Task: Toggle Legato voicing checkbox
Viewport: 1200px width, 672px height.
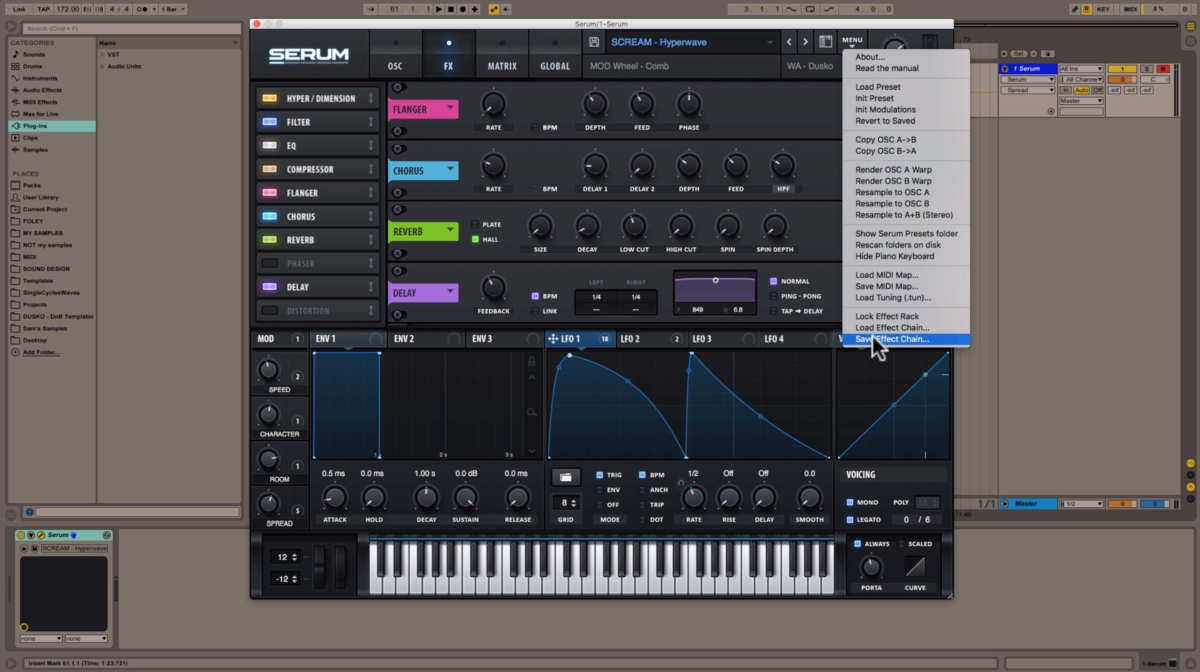Action: (x=849, y=520)
